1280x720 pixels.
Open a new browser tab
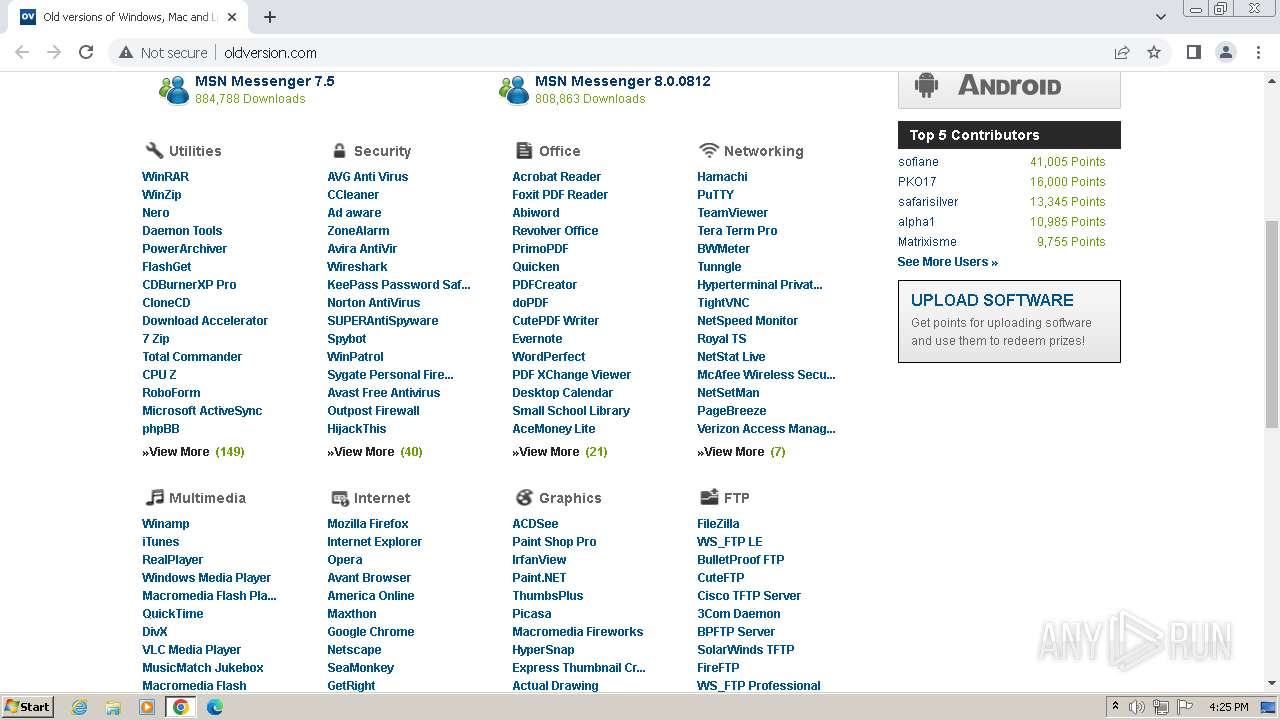pyautogui.click(x=270, y=17)
